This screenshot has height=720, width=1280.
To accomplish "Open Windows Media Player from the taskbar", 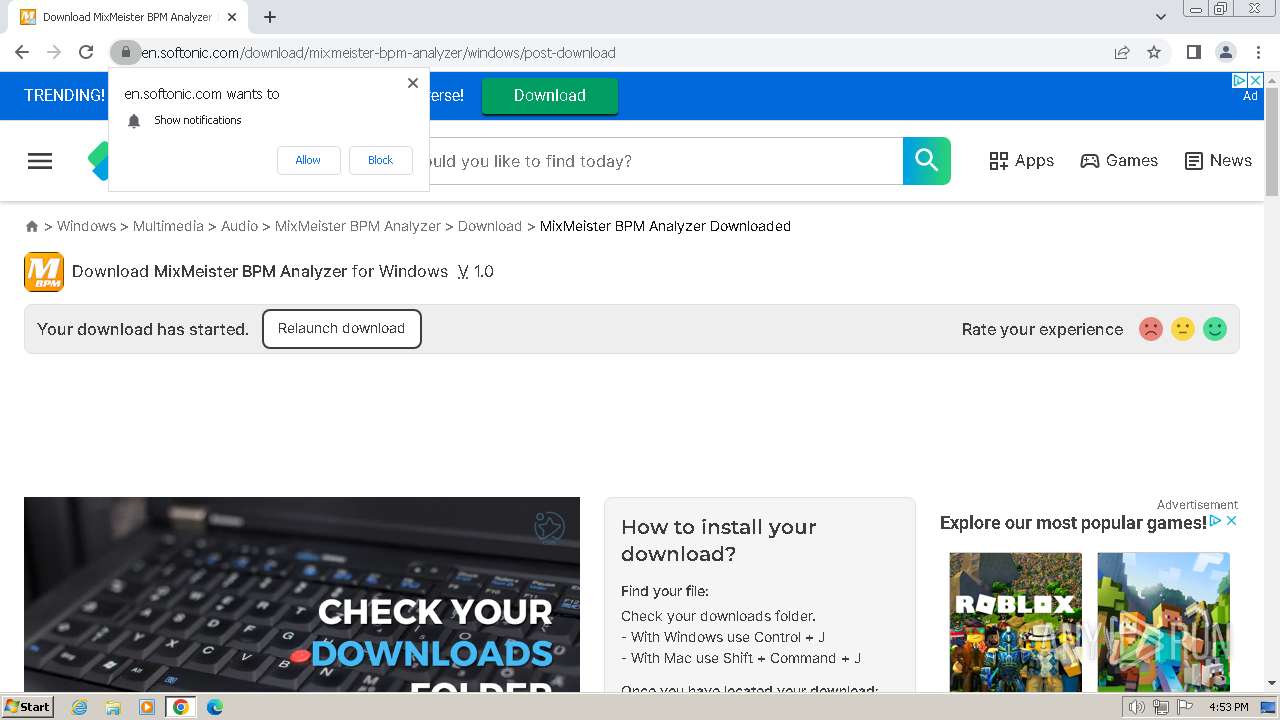I will (147, 707).
